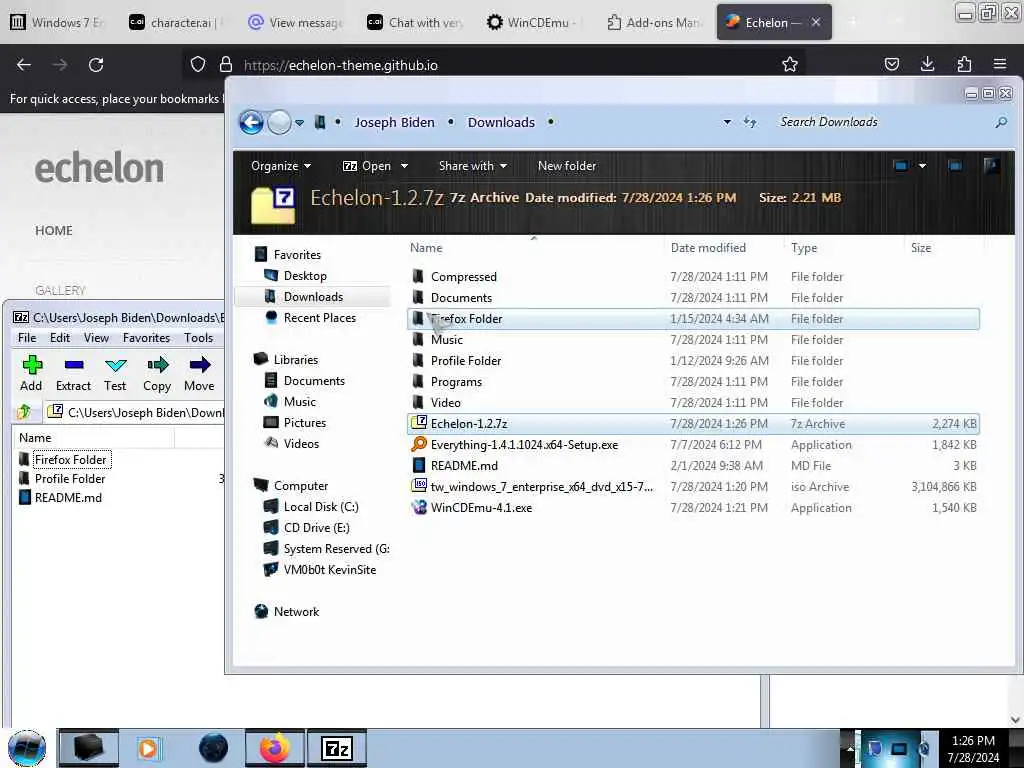The image size is (1024, 768).
Task: Switch to the character.ai tab
Action: 174,22
